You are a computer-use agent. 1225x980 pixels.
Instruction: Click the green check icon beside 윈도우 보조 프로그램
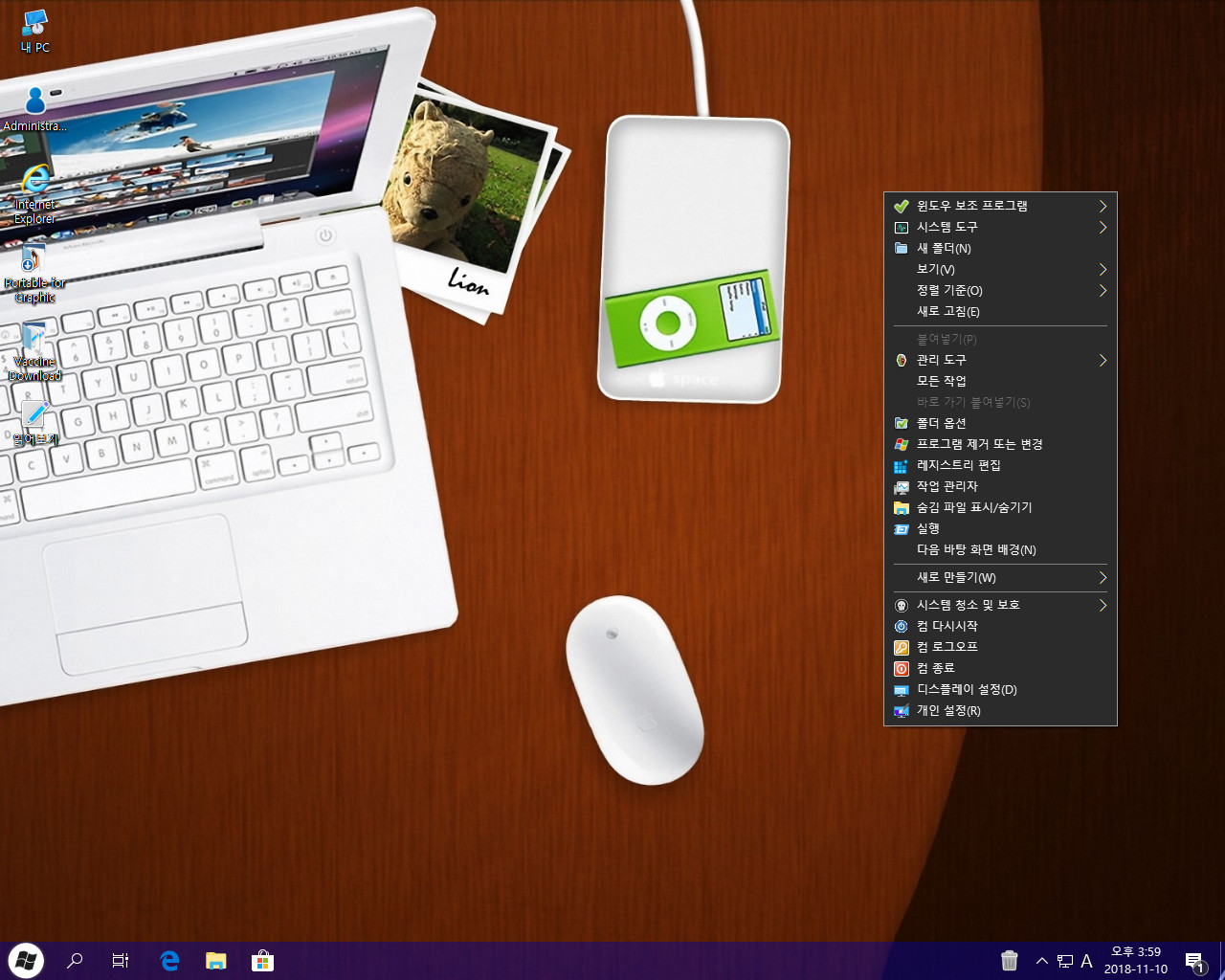tap(901, 206)
